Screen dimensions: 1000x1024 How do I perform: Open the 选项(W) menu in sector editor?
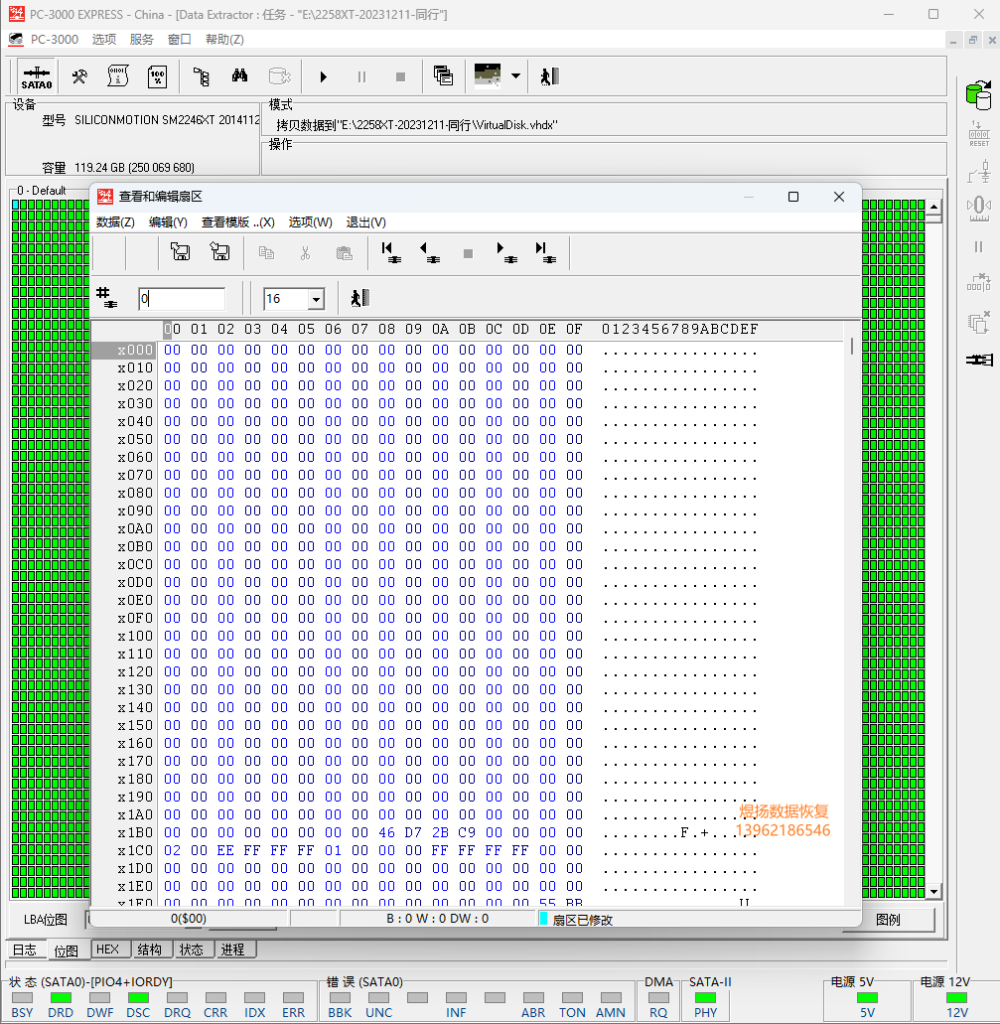point(310,223)
